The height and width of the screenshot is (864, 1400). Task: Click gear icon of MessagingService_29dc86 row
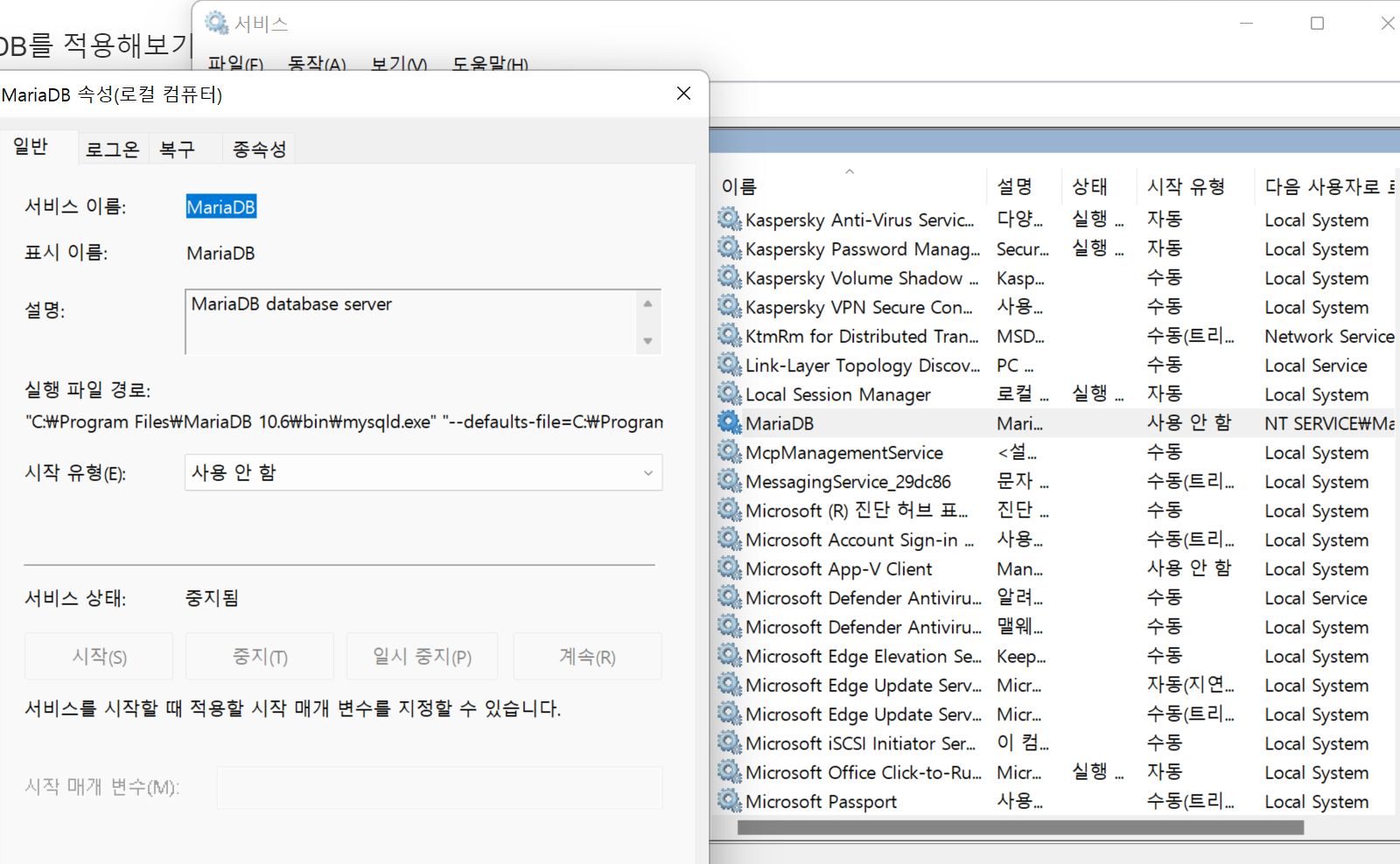[730, 480]
